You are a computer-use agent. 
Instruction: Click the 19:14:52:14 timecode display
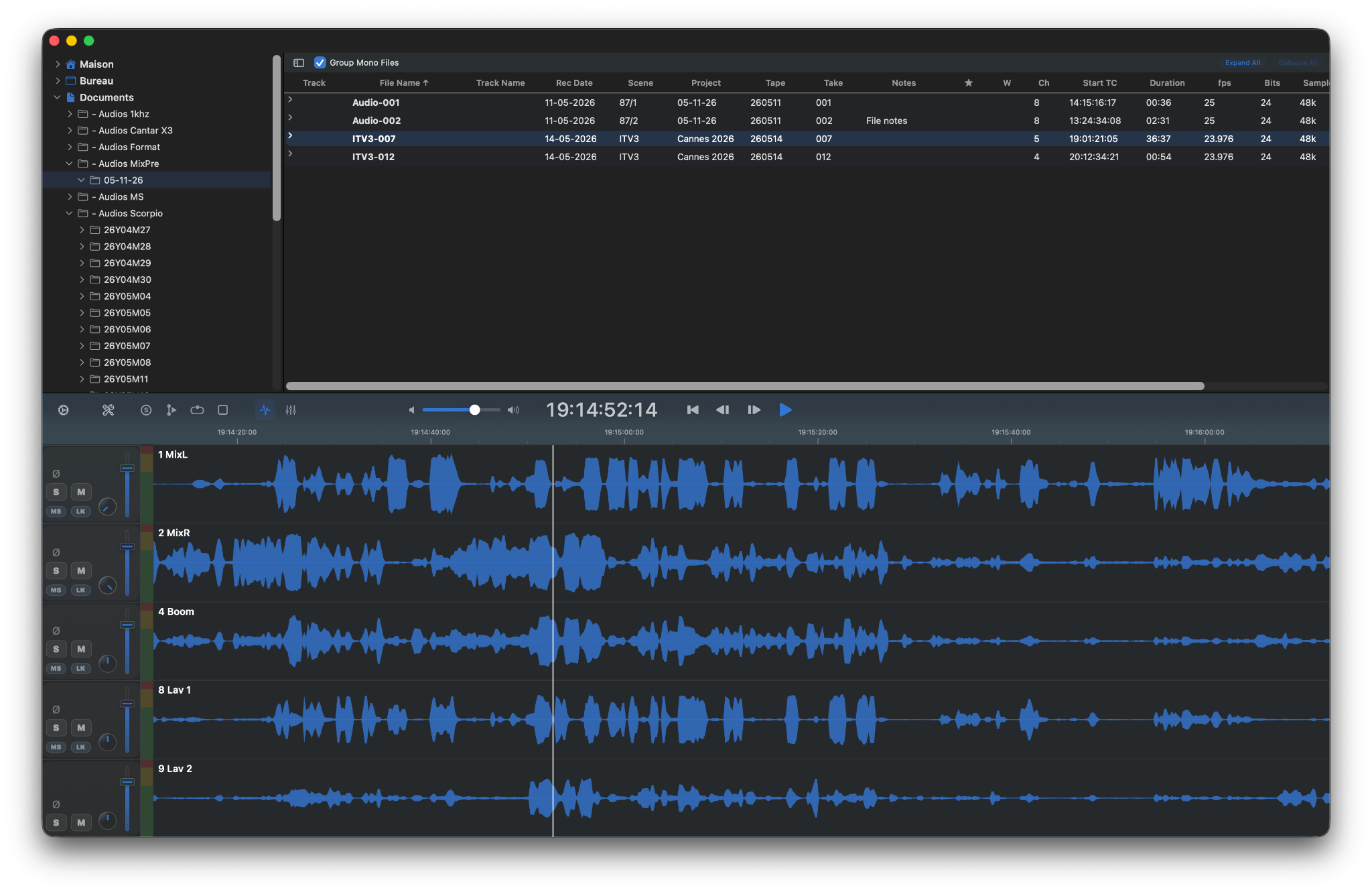[x=602, y=409]
